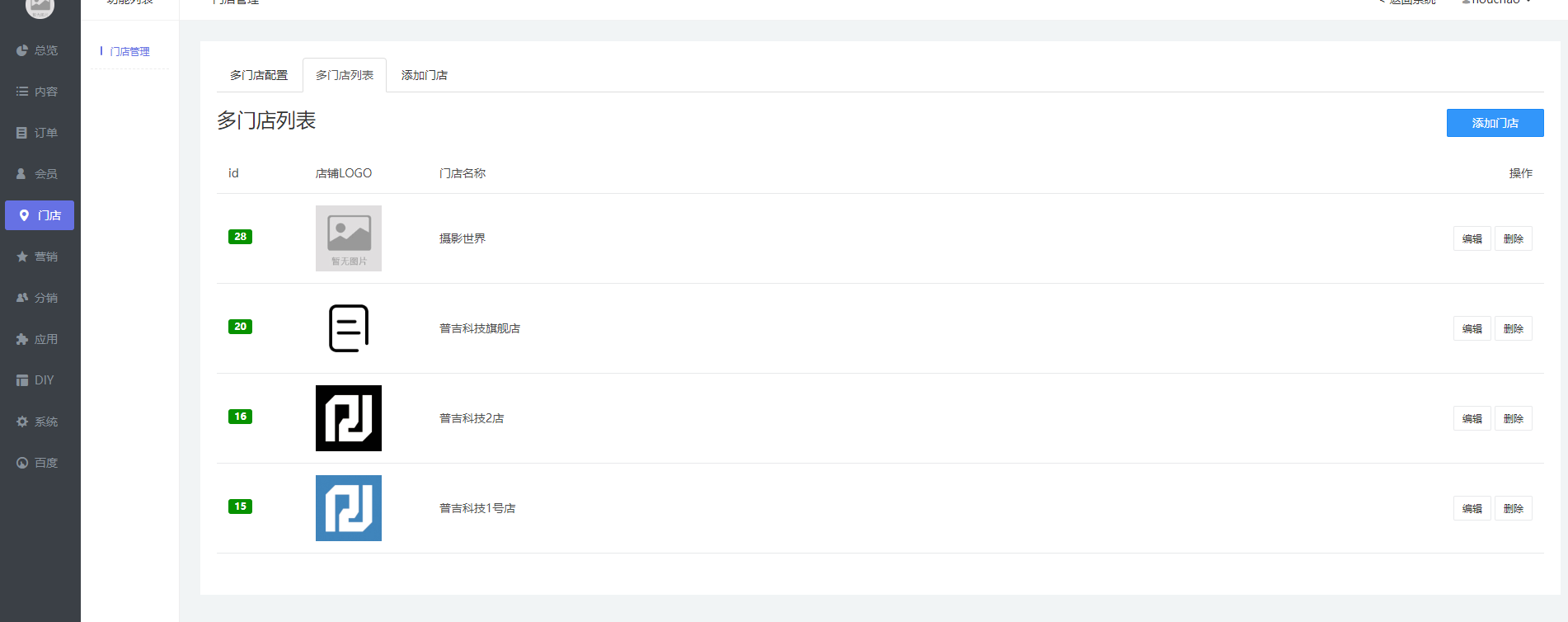Click the blue 添加门店 button

(1495, 123)
